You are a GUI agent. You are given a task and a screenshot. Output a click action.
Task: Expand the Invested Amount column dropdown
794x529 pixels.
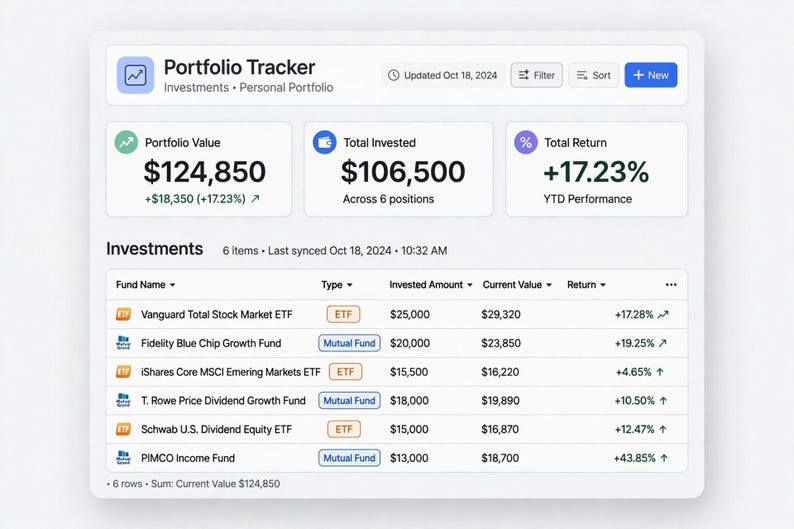469,285
